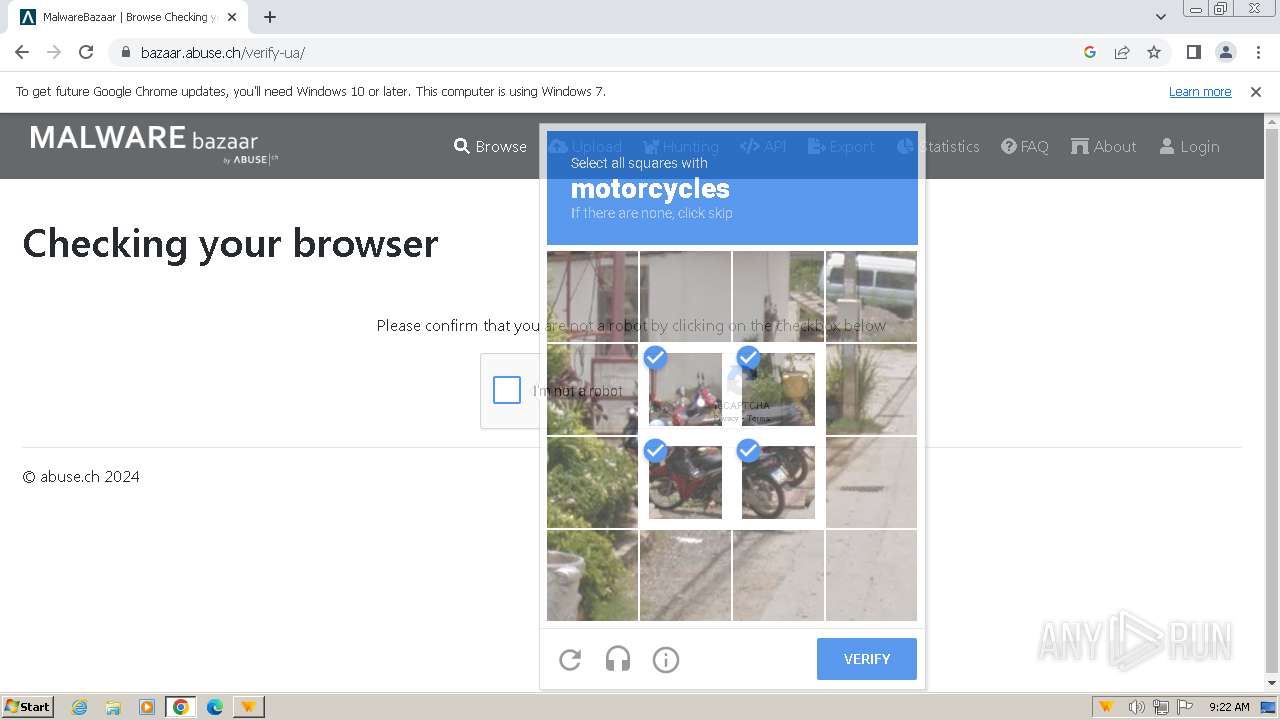1280x720 pixels.
Task: Click the page vertical scrollbar
Action: pos(1272,400)
